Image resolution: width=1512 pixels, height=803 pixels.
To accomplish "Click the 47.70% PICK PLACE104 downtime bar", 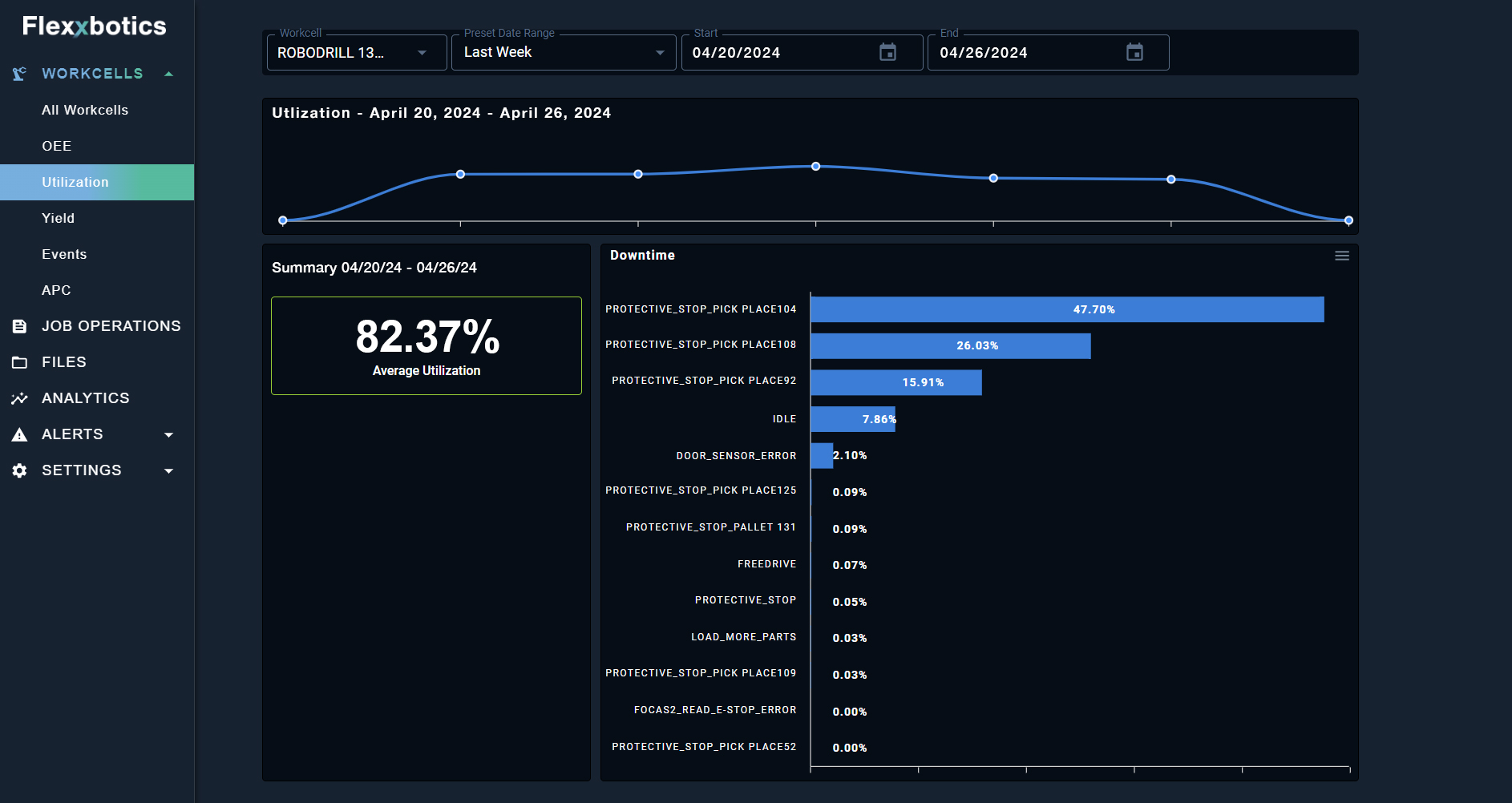I will click(x=1066, y=309).
